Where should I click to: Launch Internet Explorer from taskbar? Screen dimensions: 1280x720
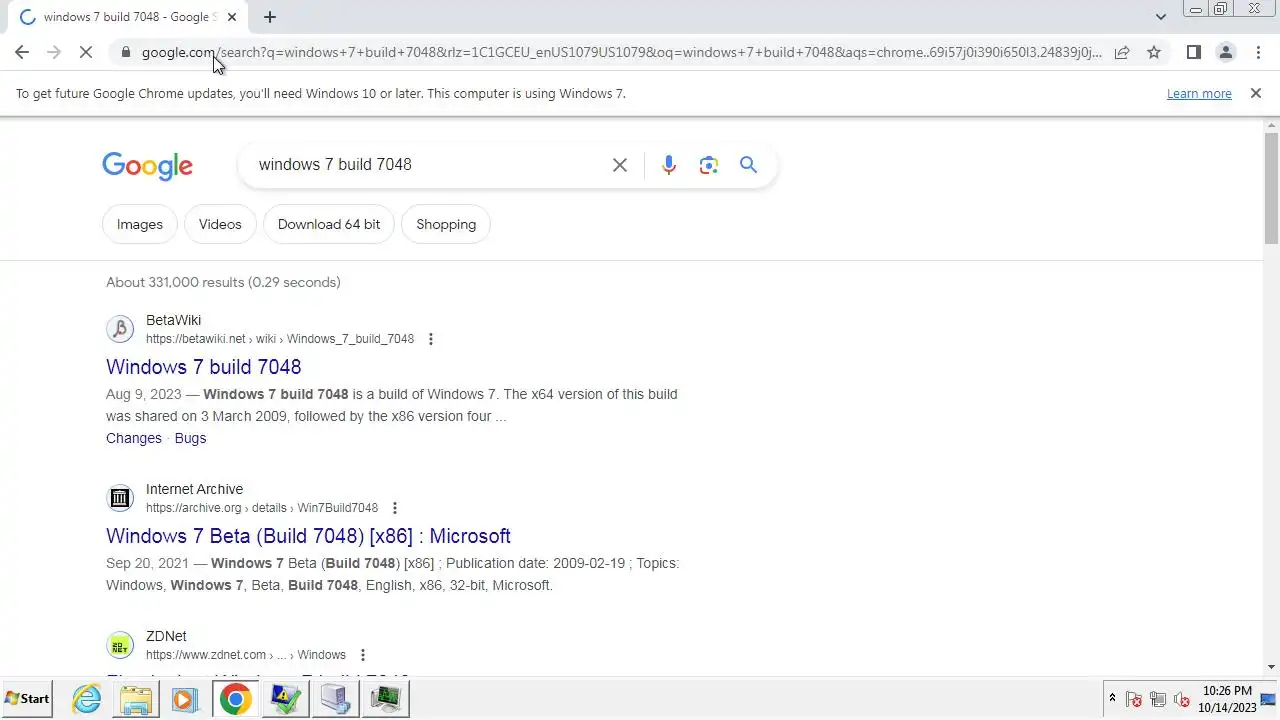click(87, 699)
